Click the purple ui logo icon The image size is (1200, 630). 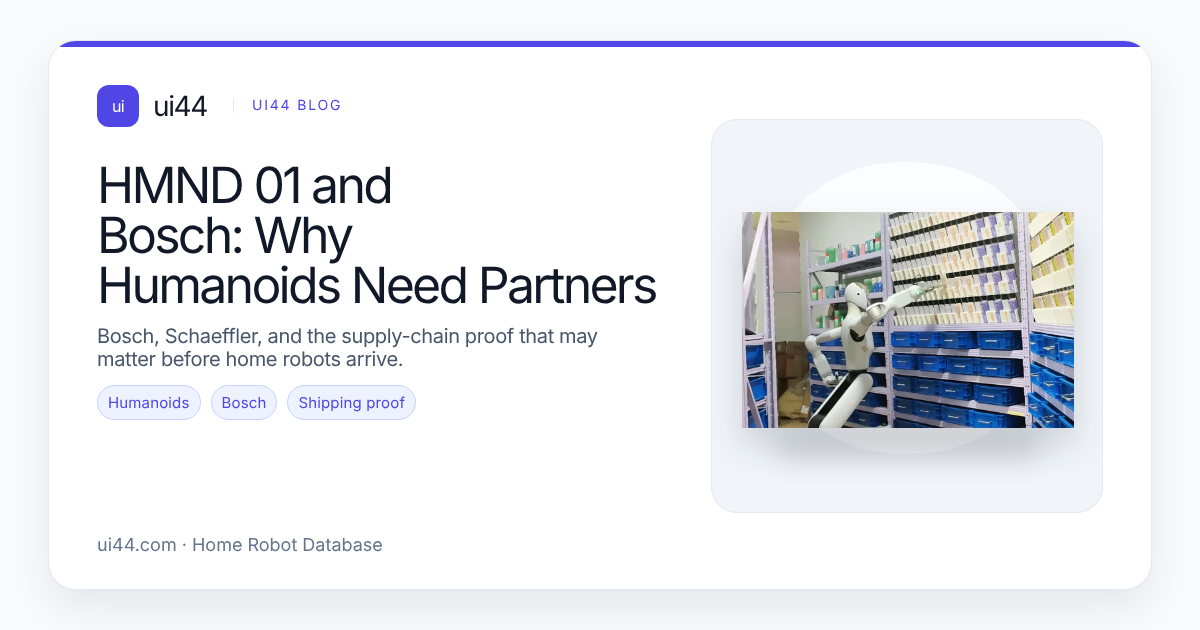(118, 106)
